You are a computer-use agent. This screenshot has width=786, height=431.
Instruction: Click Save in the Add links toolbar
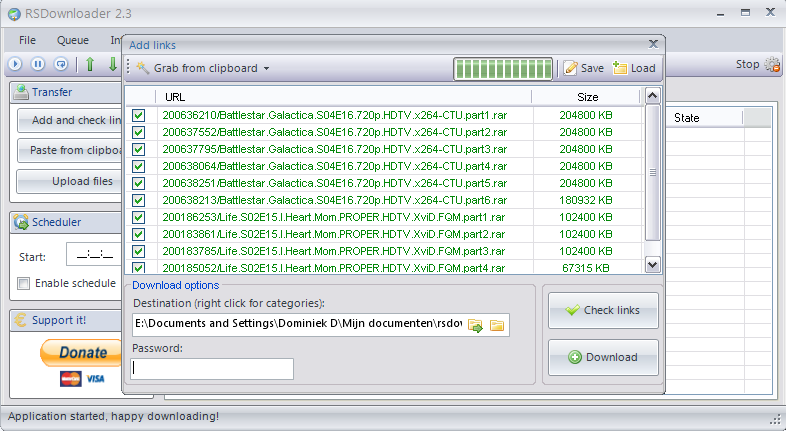click(583, 68)
